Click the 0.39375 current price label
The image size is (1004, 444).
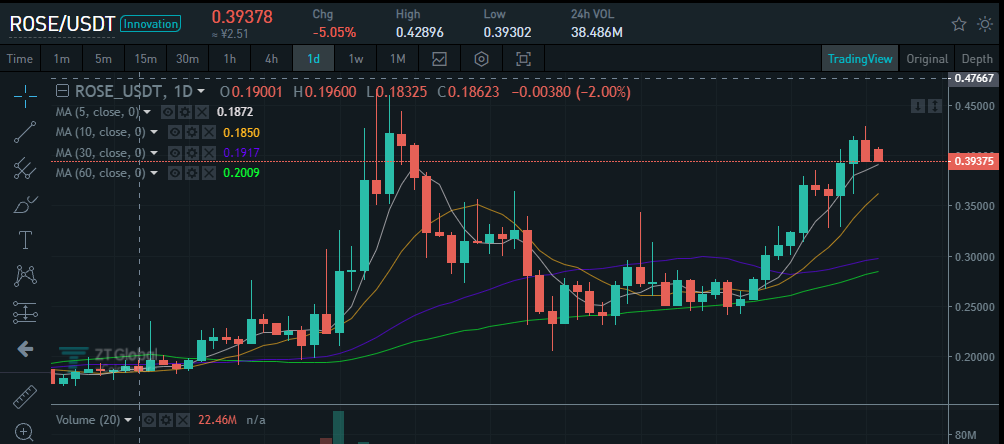[x=973, y=161]
